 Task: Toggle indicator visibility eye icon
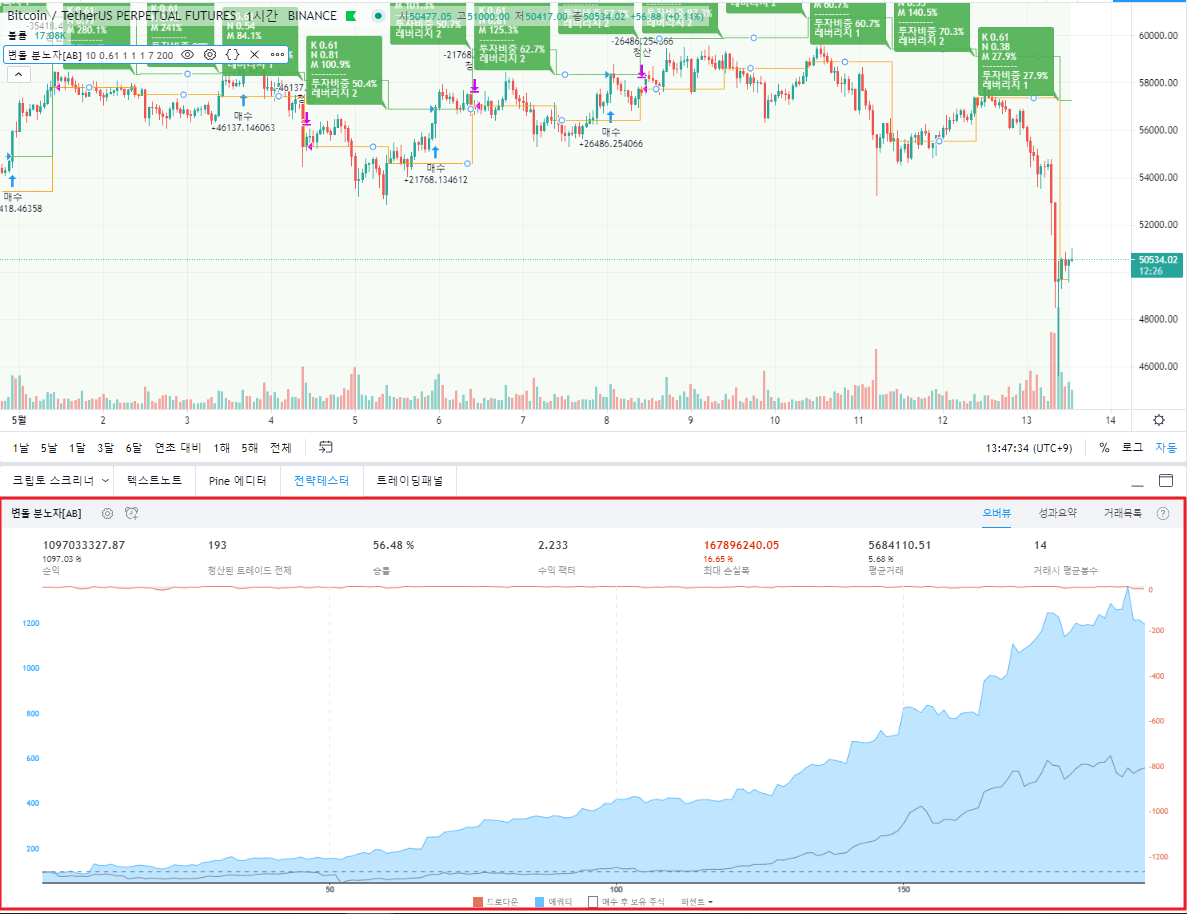[187, 54]
